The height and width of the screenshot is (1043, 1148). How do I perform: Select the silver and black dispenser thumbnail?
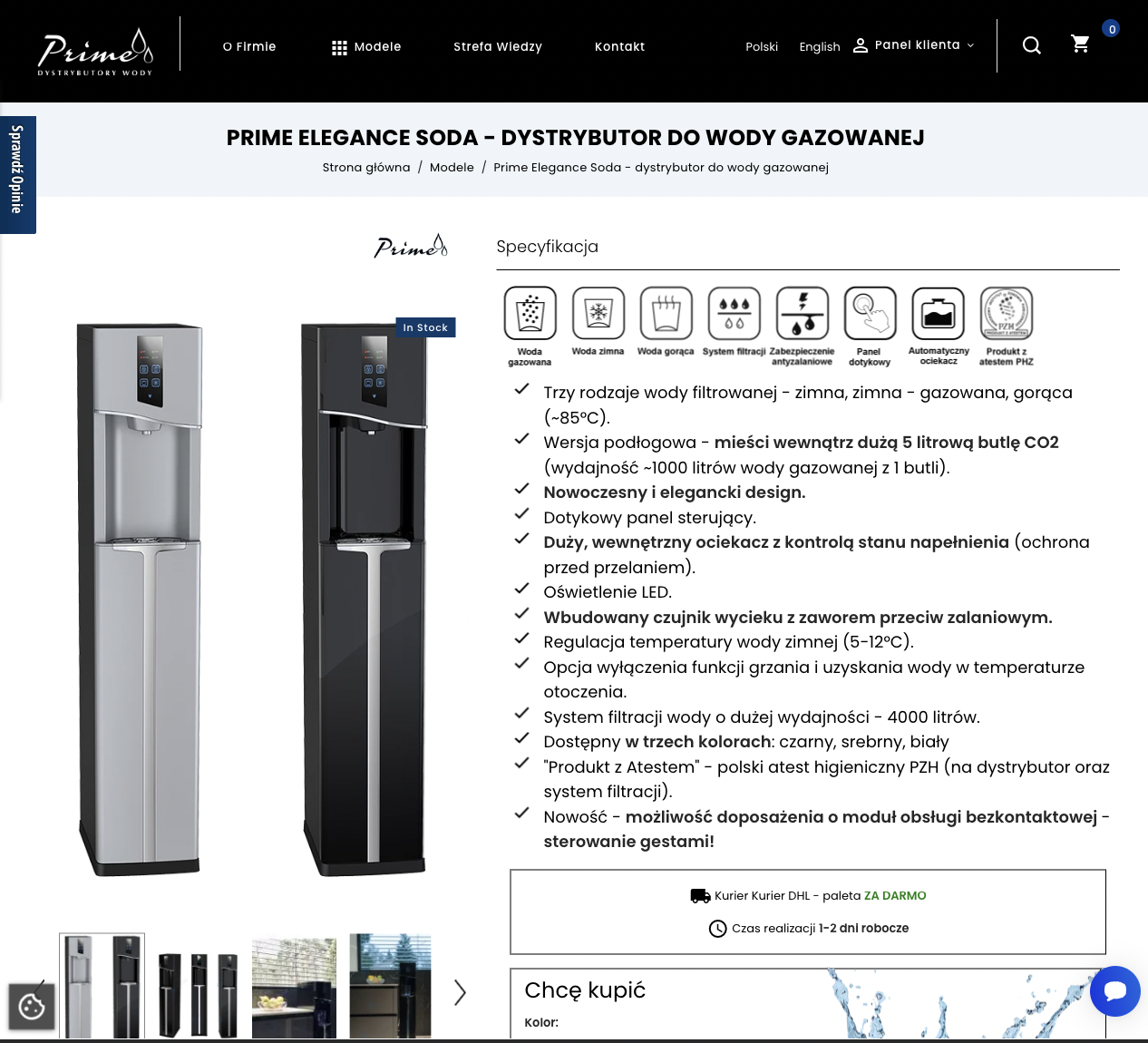102,987
